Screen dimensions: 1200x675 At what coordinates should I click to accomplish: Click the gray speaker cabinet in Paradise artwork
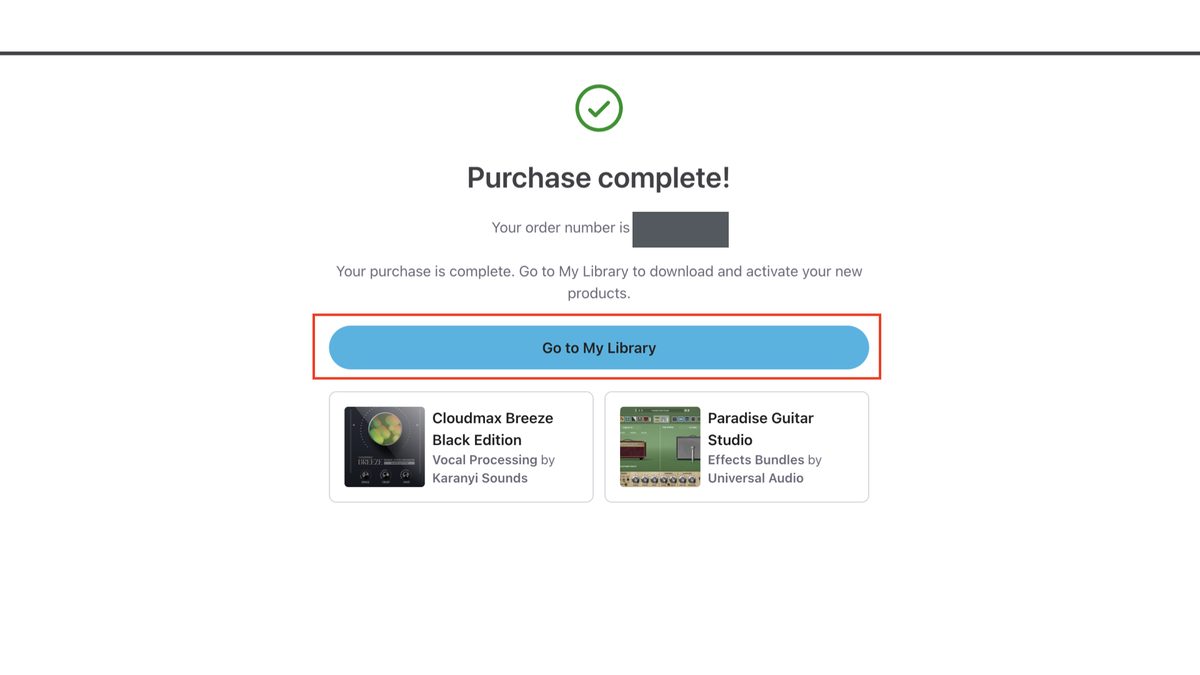coord(688,449)
